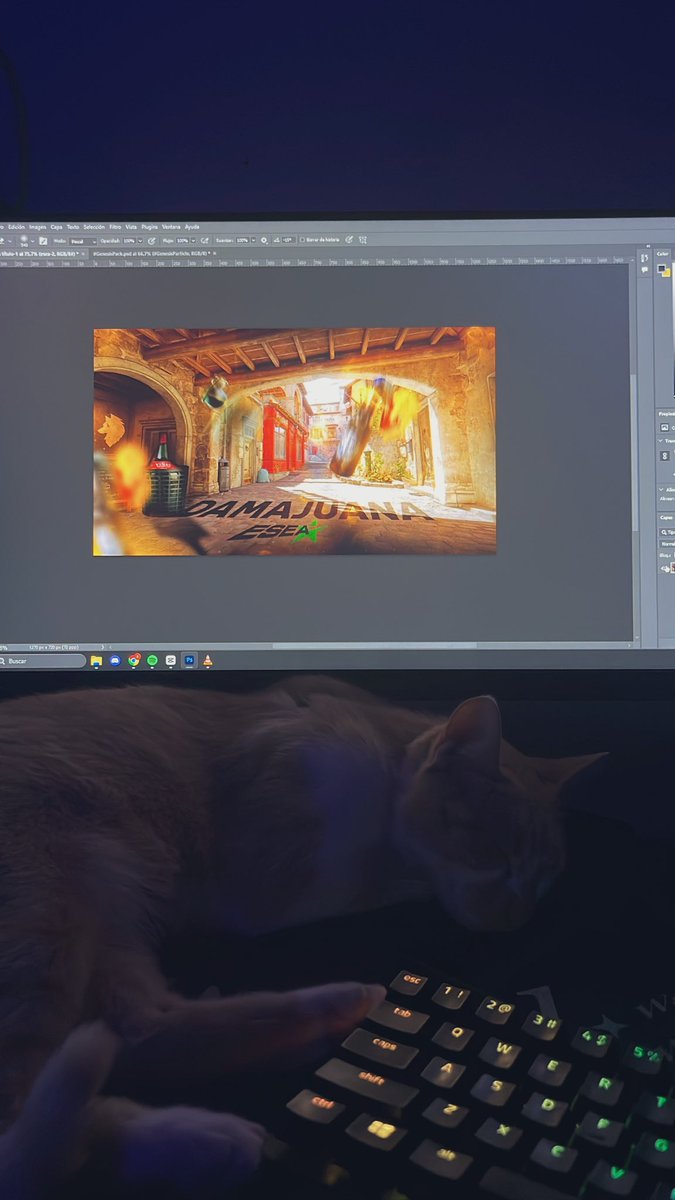Click the Buscar search box on the taskbar

click(42, 661)
